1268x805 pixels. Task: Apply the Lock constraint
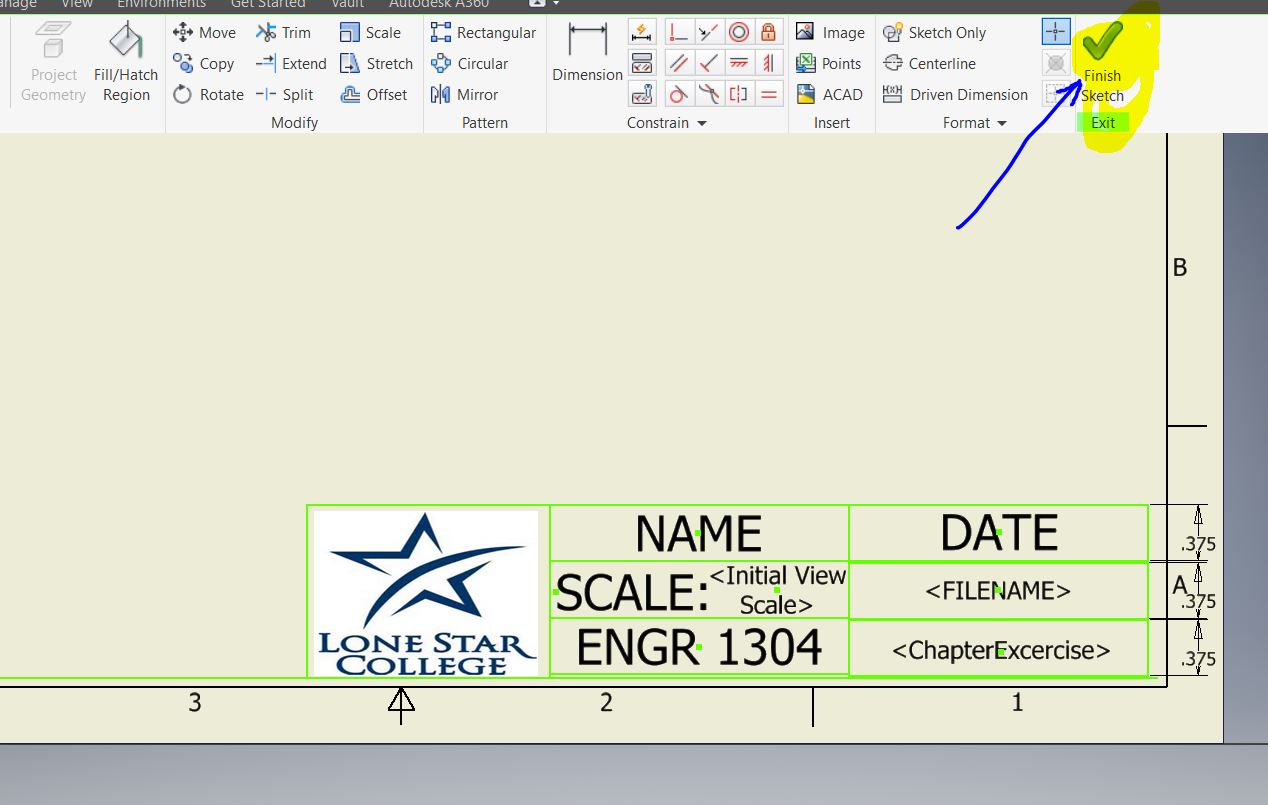click(x=768, y=31)
